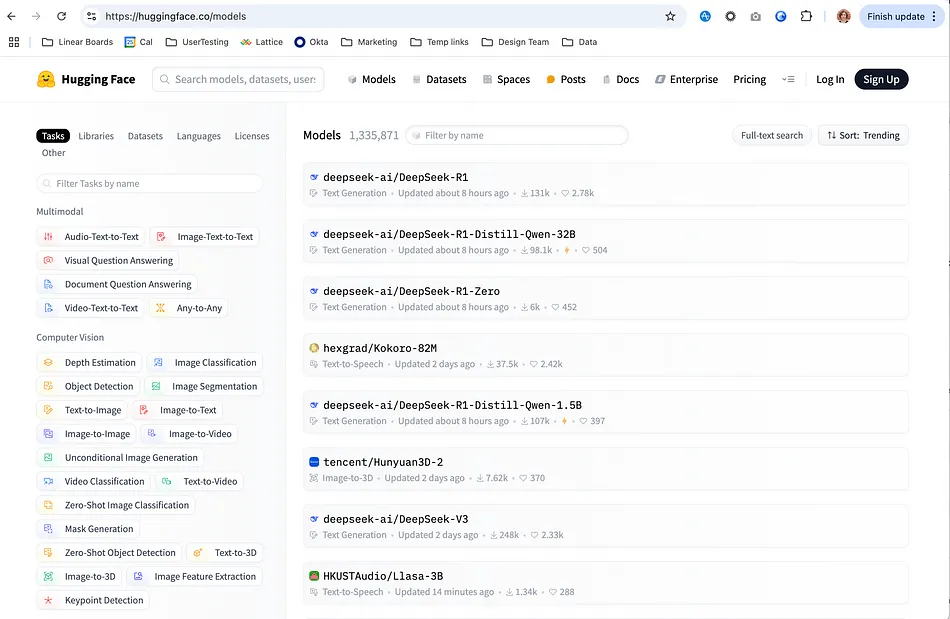Open the Chrome three-dot menu

click(x=934, y=16)
